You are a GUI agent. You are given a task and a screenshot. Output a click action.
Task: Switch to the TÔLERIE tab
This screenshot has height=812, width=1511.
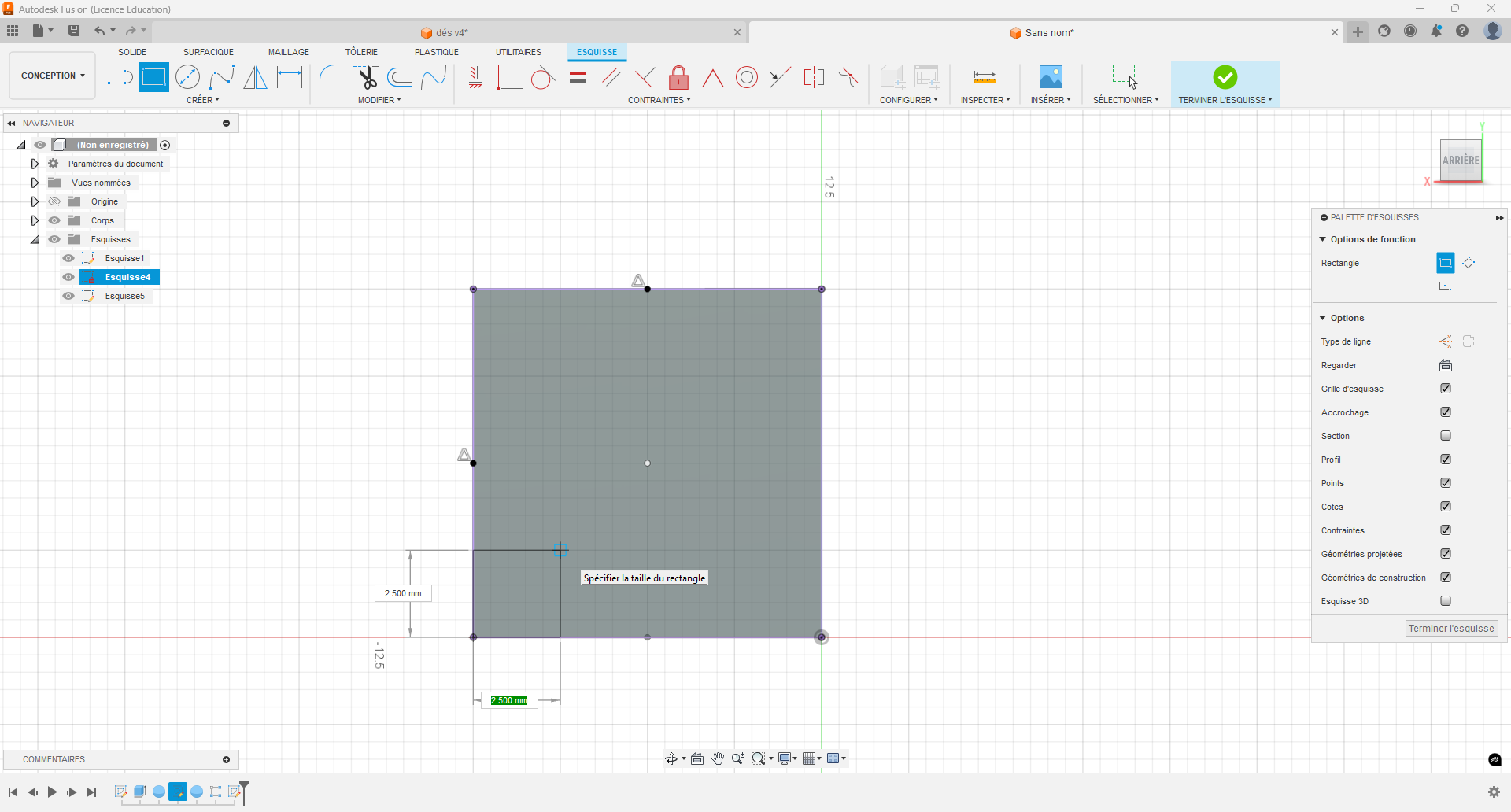click(x=361, y=52)
